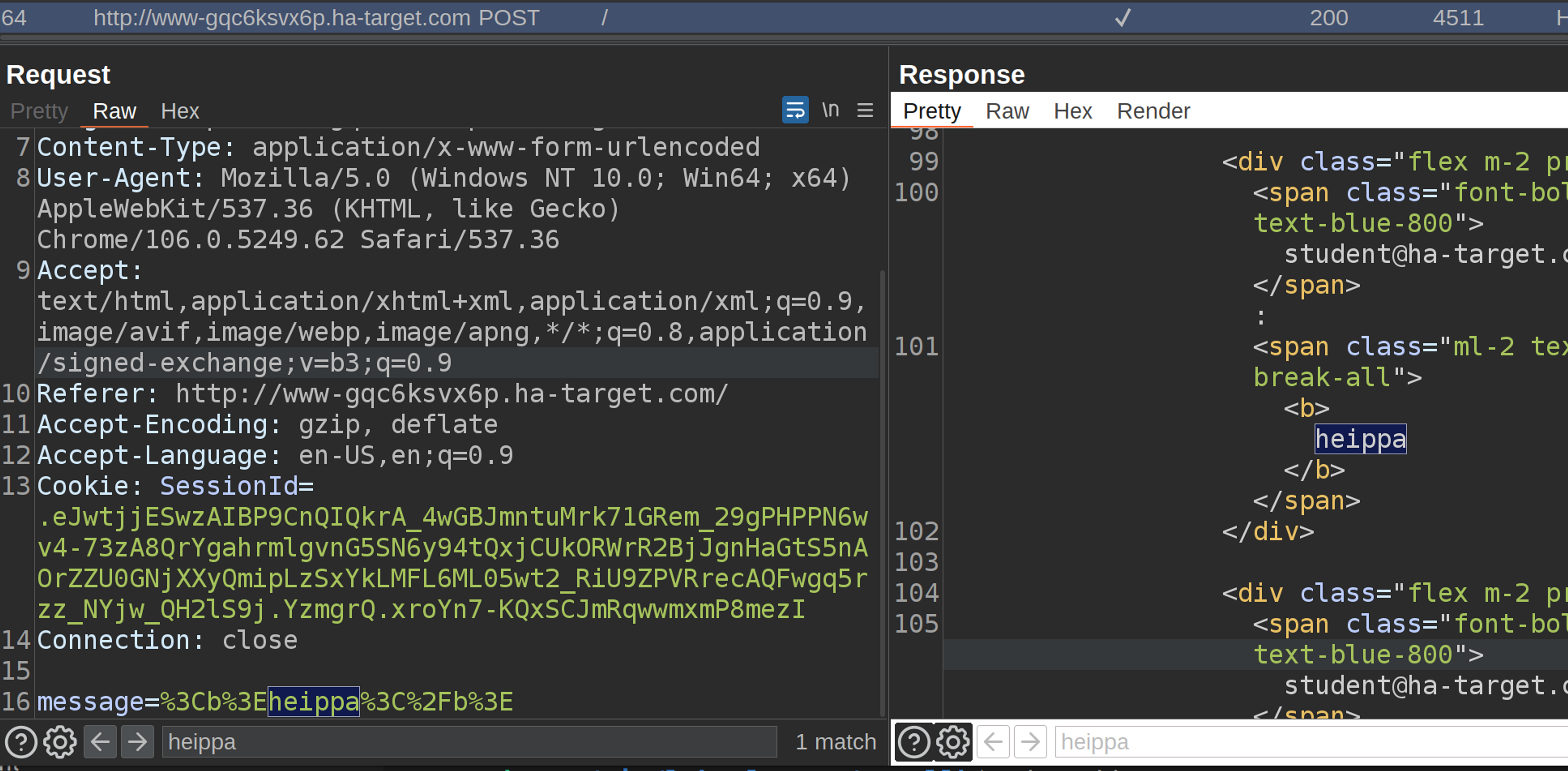Open the Request panel hamburger menu

click(865, 110)
